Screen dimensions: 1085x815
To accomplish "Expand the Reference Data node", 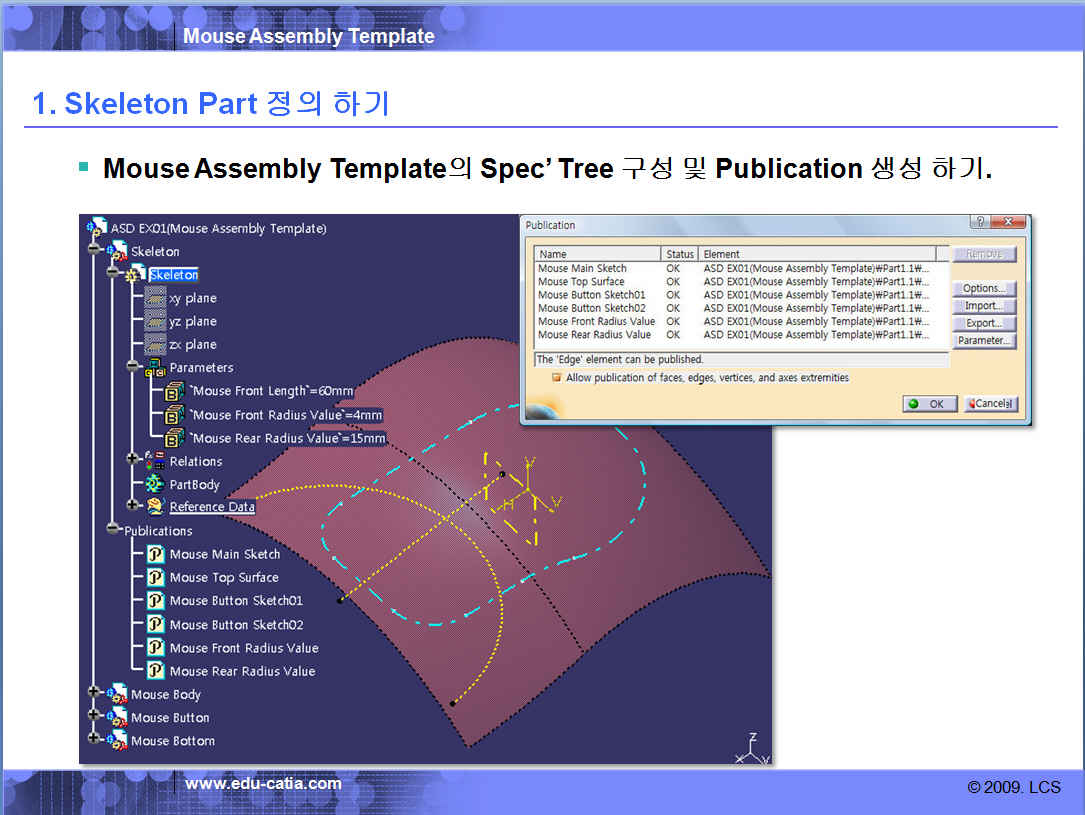I will (132, 504).
